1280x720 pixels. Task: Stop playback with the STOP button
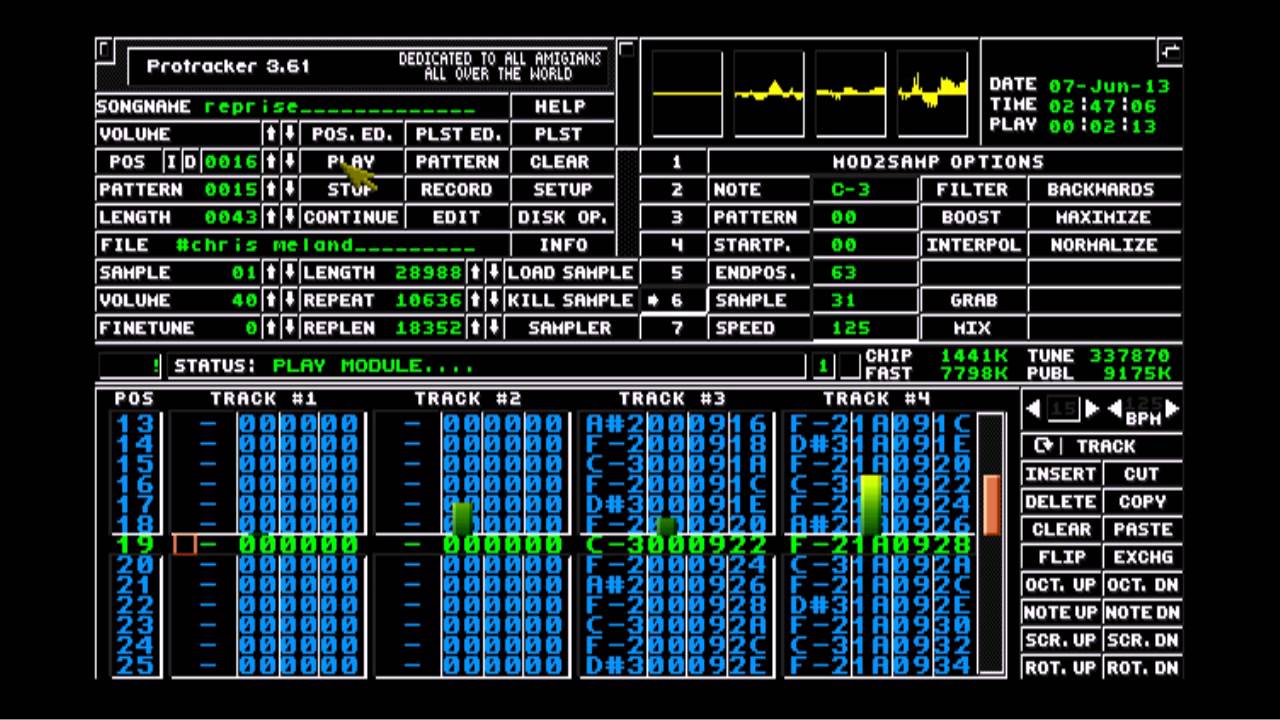352,189
